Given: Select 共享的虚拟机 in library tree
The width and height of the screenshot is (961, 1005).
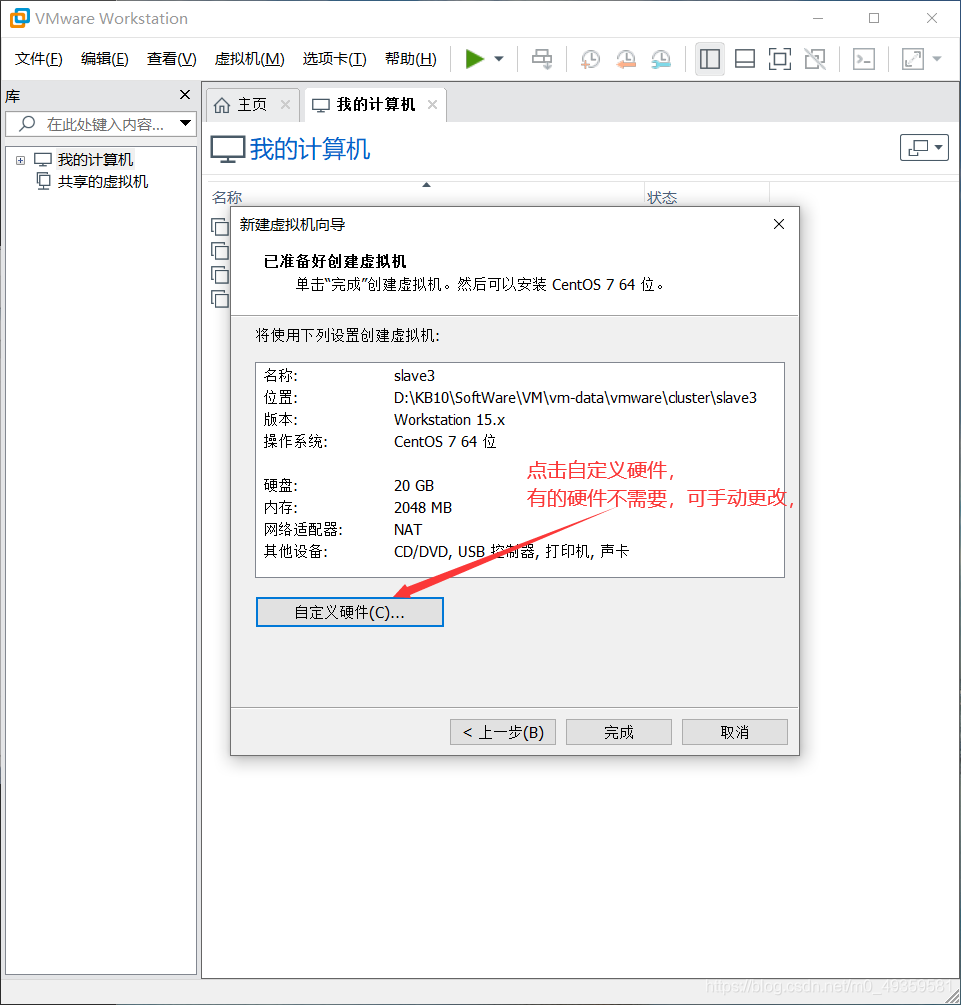Looking at the screenshot, I should coord(103,182).
